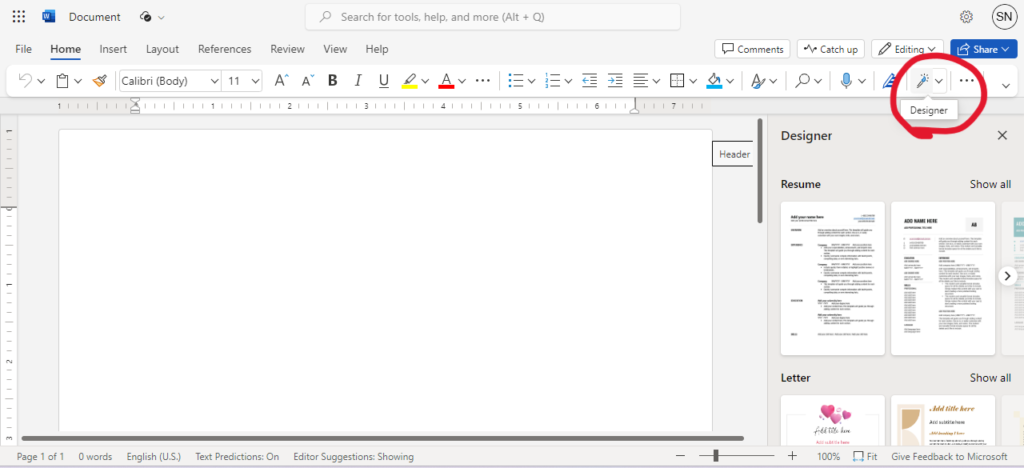Toggle Underline formatting
The width and height of the screenshot is (1024, 468).
tap(383, 81)
